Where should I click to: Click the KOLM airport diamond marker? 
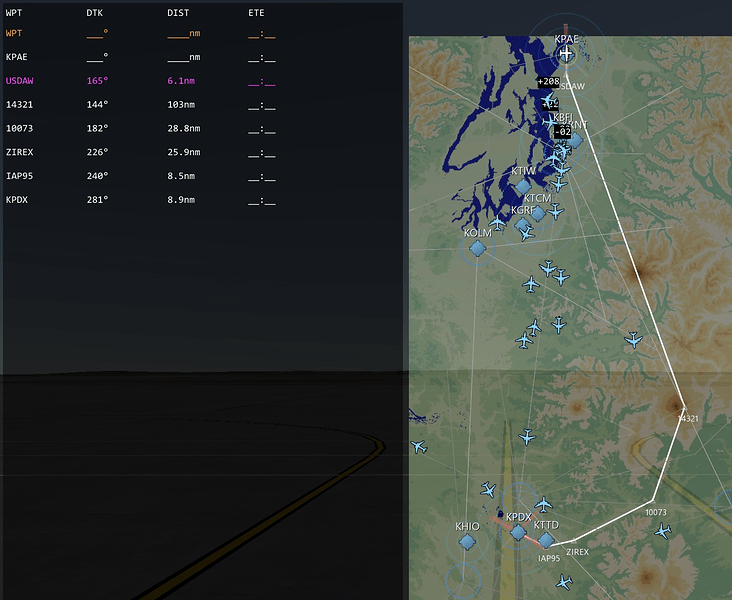pyautogui.click(x=477, y=248)
